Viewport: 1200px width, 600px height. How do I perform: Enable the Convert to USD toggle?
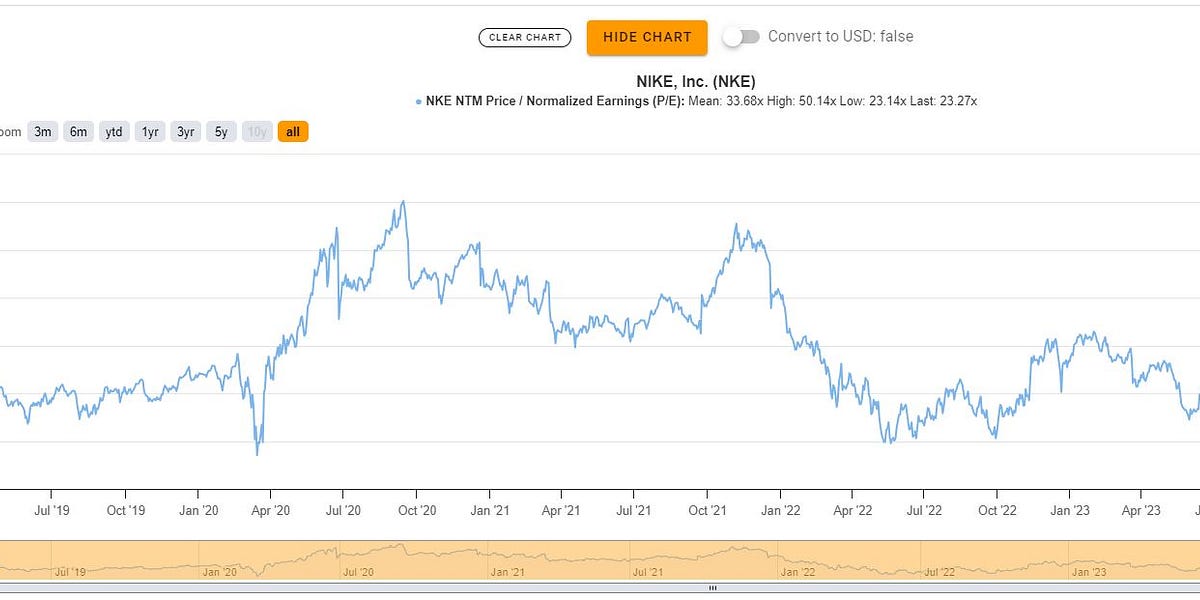[x=741, y=35]
